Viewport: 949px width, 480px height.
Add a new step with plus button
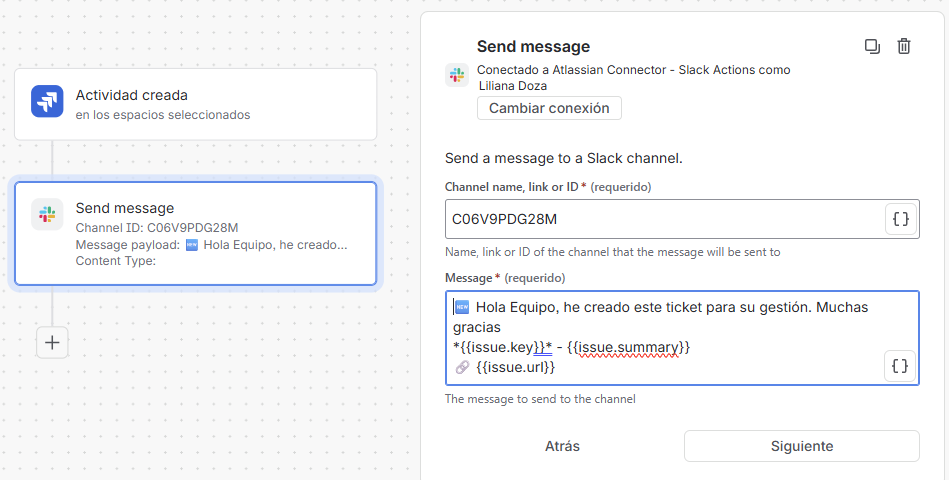pos(52,343)
